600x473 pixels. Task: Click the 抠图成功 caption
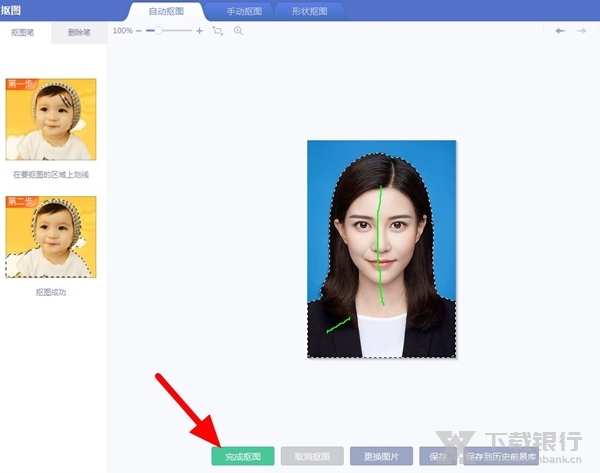tap(51, 292)
